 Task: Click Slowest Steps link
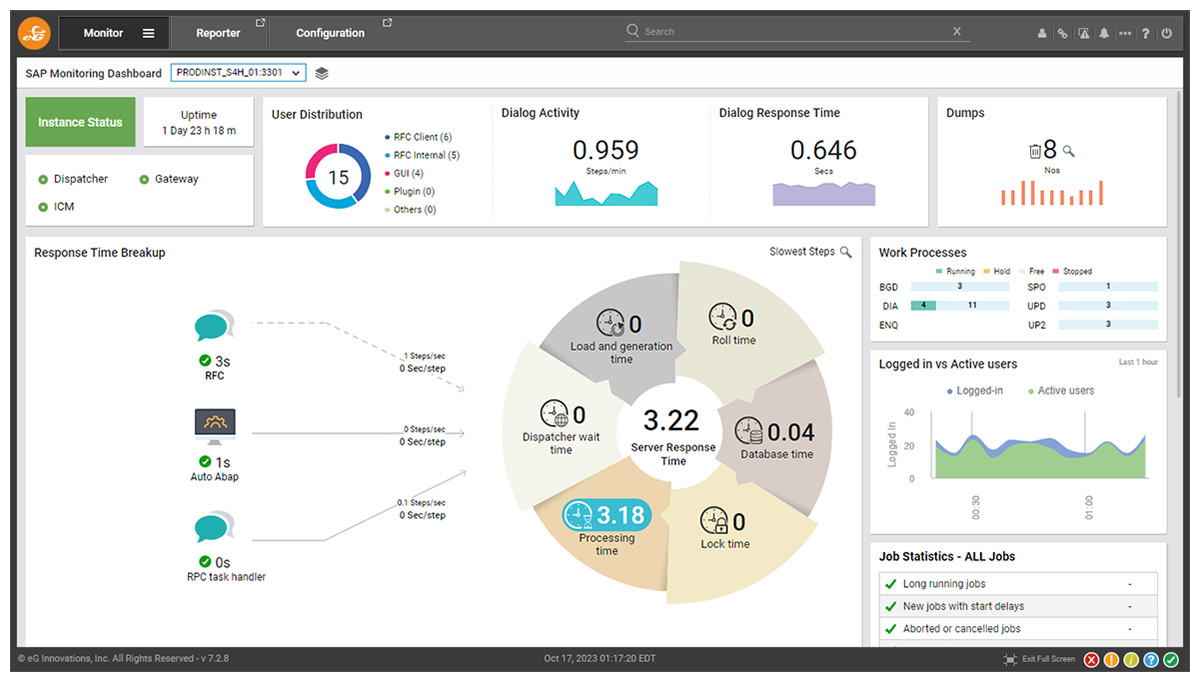tap(802, 252)
